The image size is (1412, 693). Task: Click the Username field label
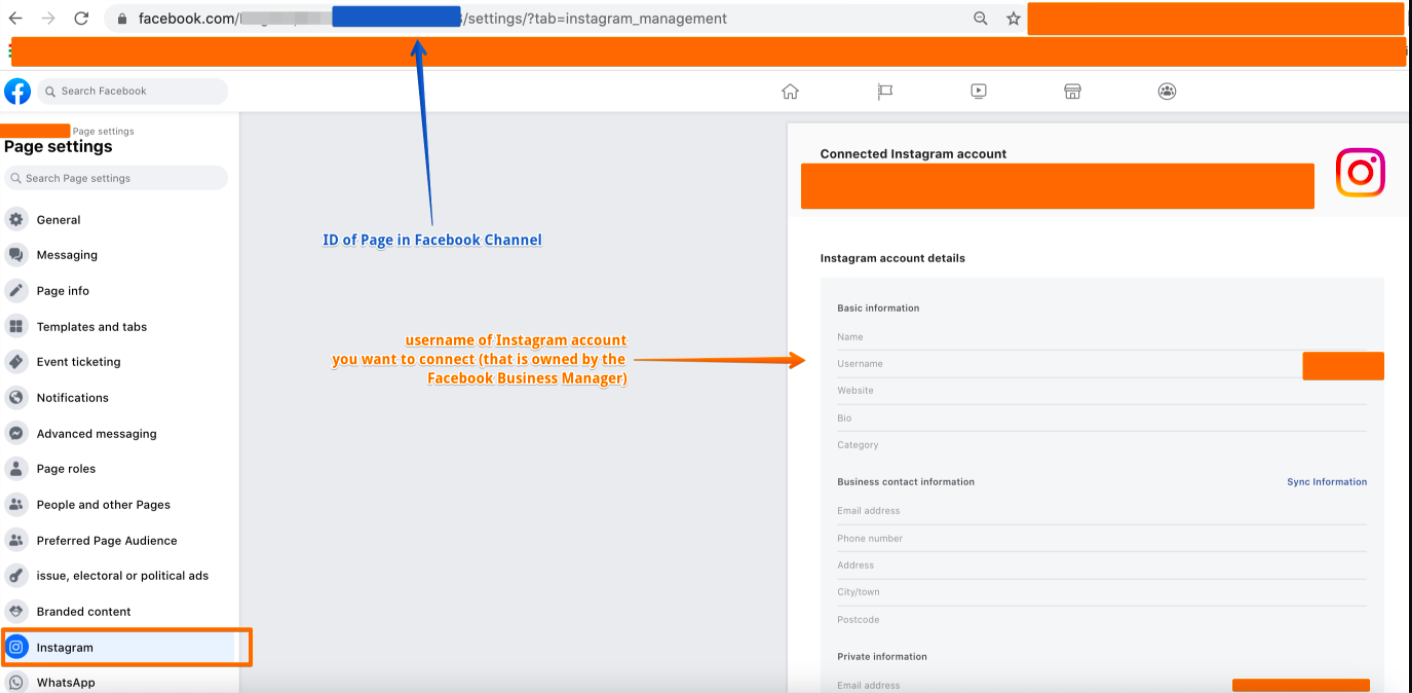860,364
